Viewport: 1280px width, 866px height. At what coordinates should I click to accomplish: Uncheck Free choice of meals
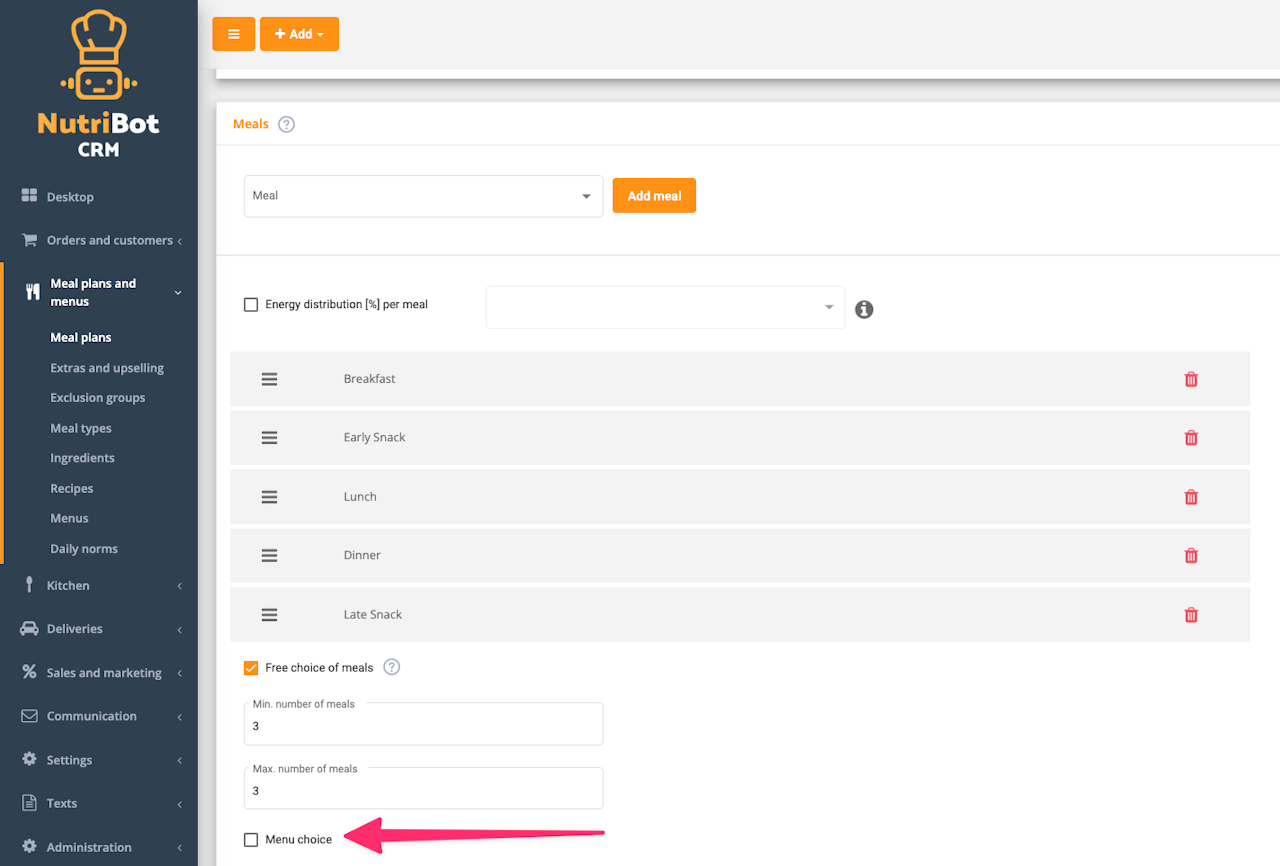pyautogui.click(x=251, y=668)
